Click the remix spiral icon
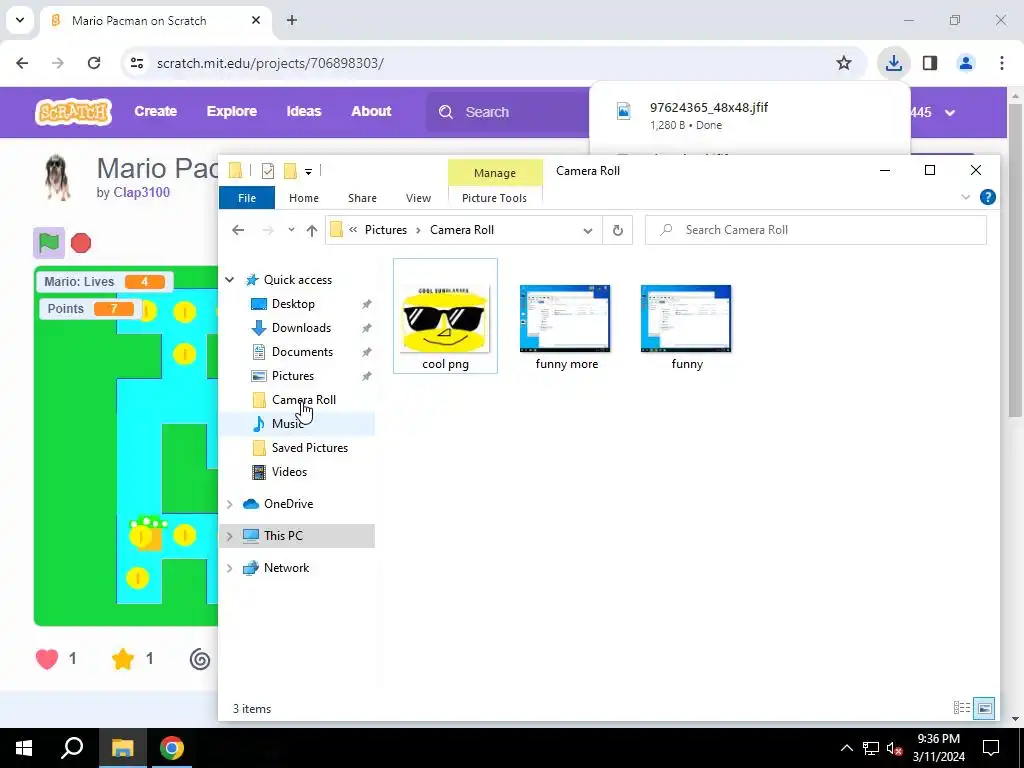 tap(200, 659)
